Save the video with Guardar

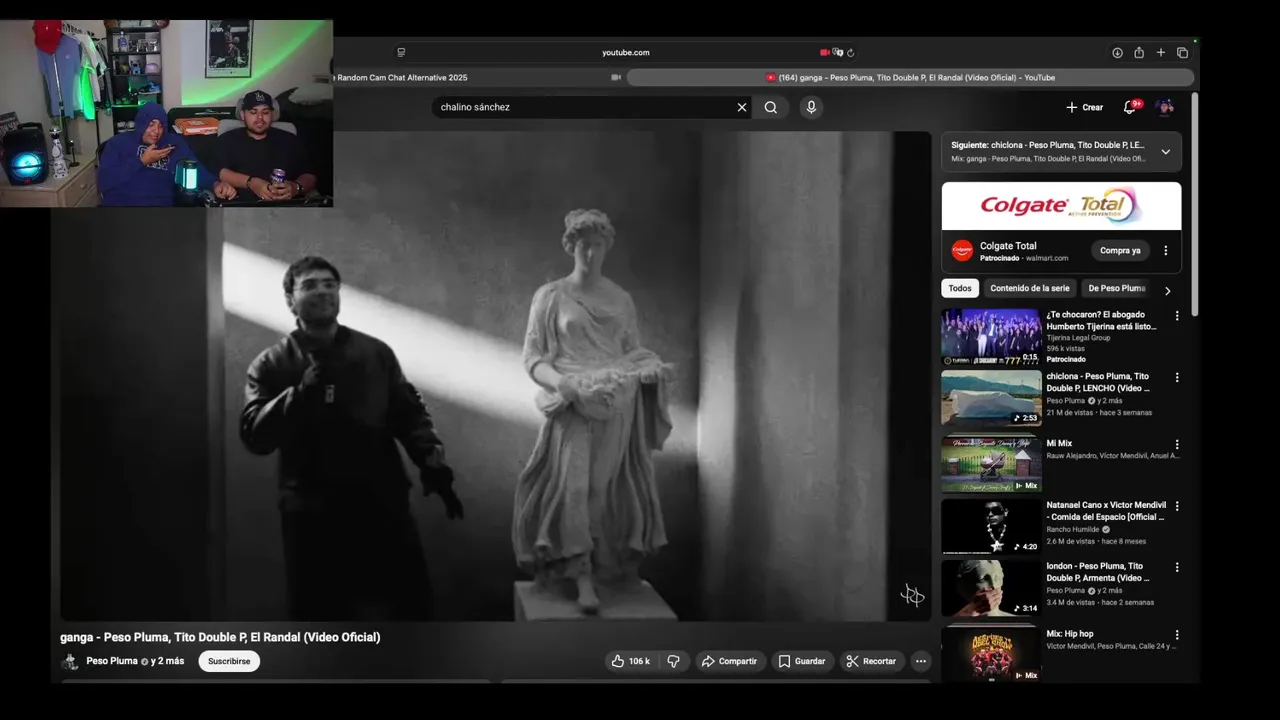[802, 661]
